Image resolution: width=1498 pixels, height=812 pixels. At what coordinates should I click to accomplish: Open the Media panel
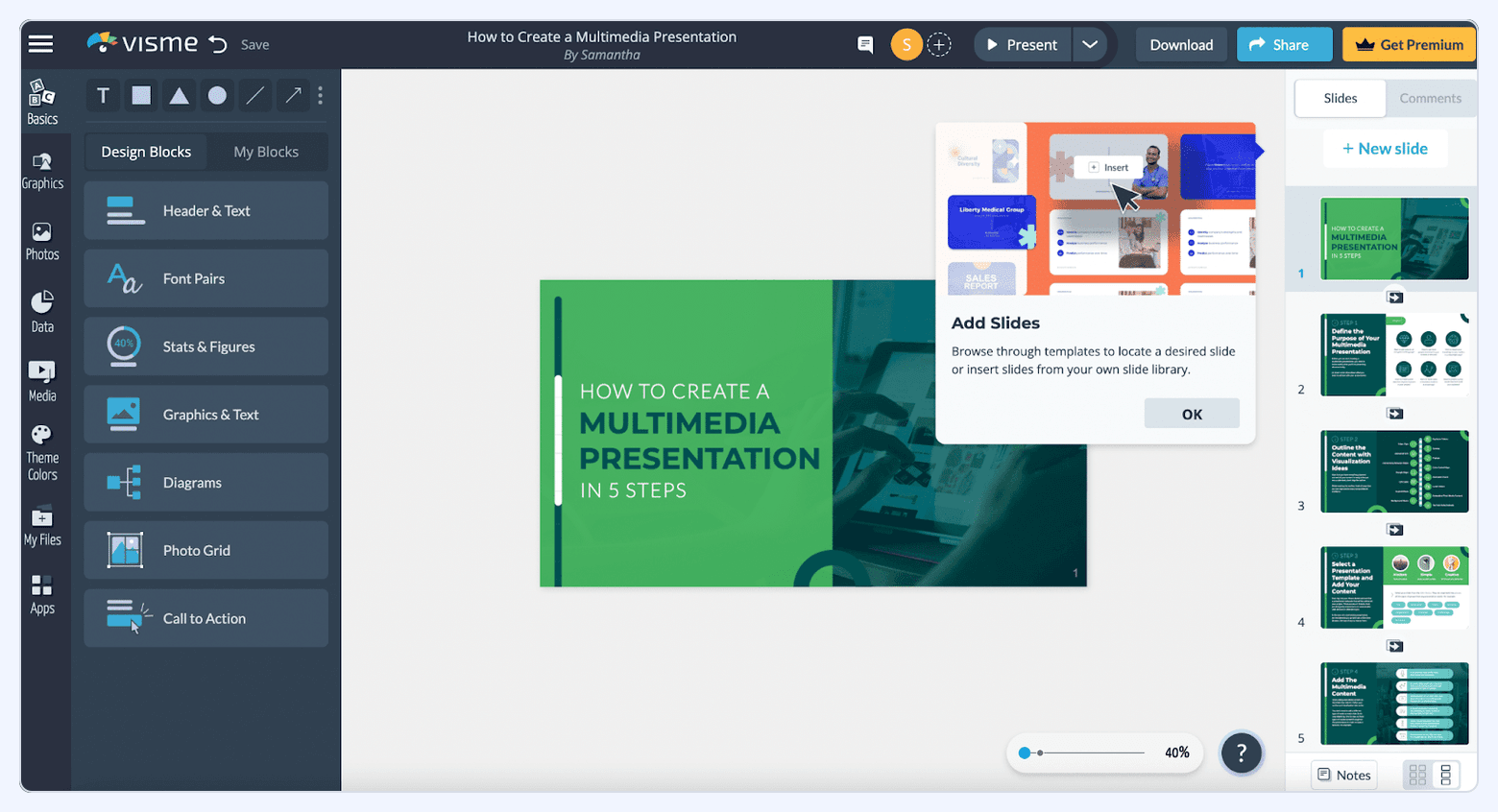click(x=42, y=380)
